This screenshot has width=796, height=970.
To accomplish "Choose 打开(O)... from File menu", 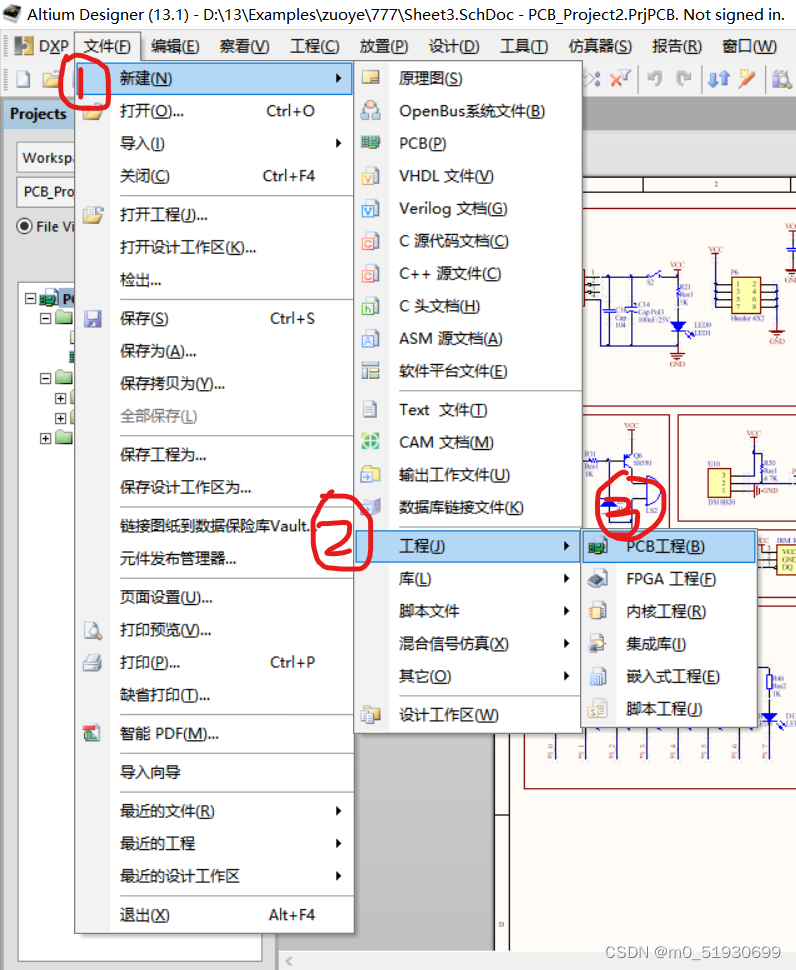I will (214, 111).
